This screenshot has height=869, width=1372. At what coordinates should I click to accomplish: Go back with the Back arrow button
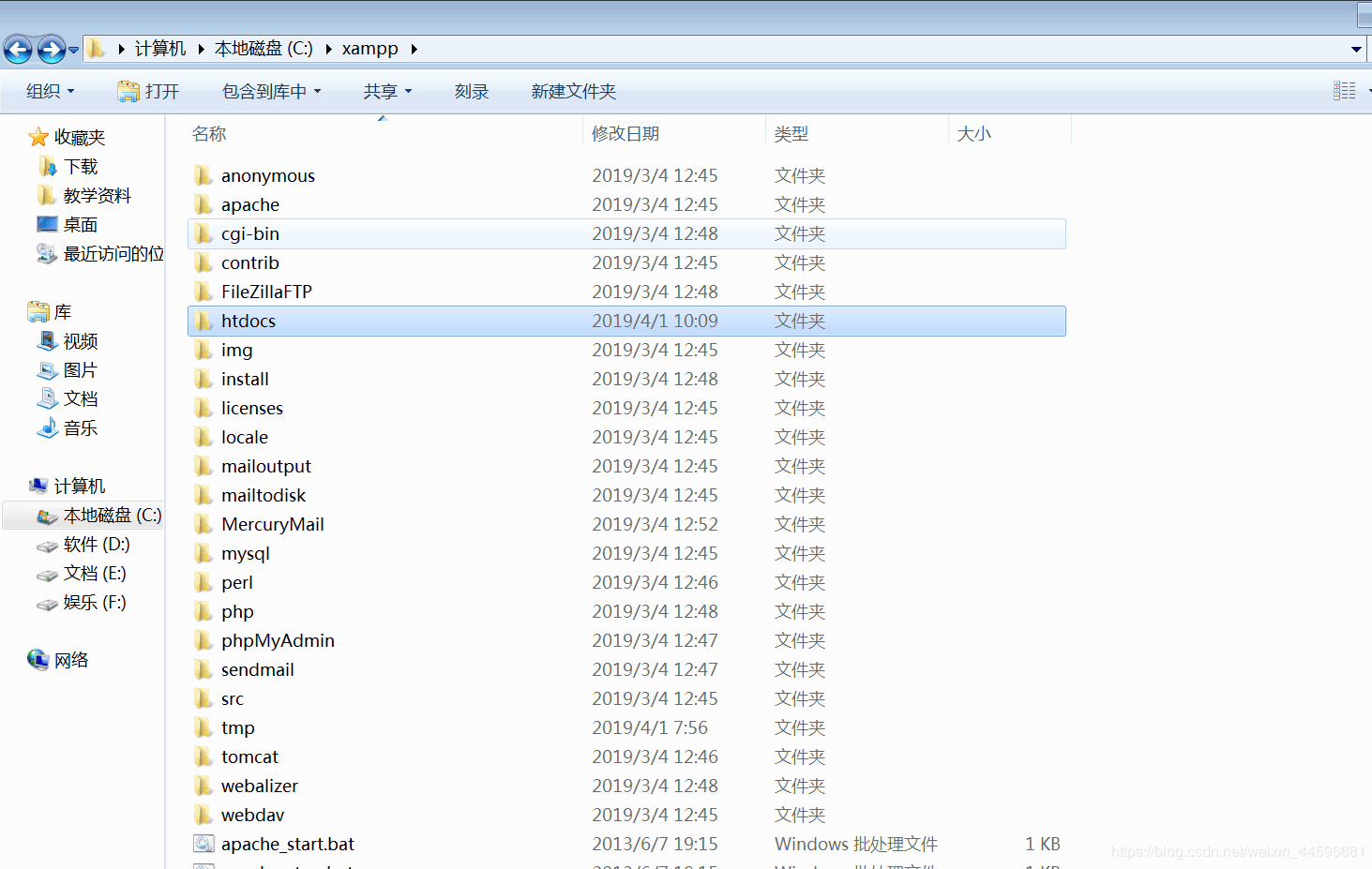18,49
